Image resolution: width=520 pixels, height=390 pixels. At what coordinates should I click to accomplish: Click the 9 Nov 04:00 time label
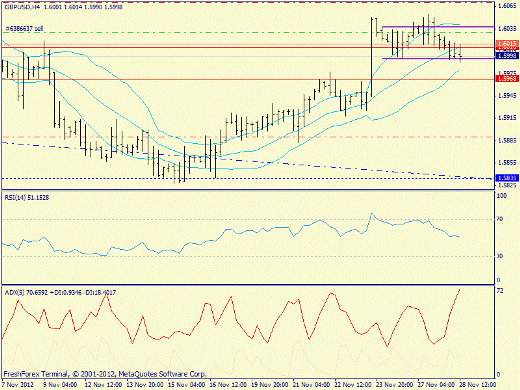tap(60, 384)
